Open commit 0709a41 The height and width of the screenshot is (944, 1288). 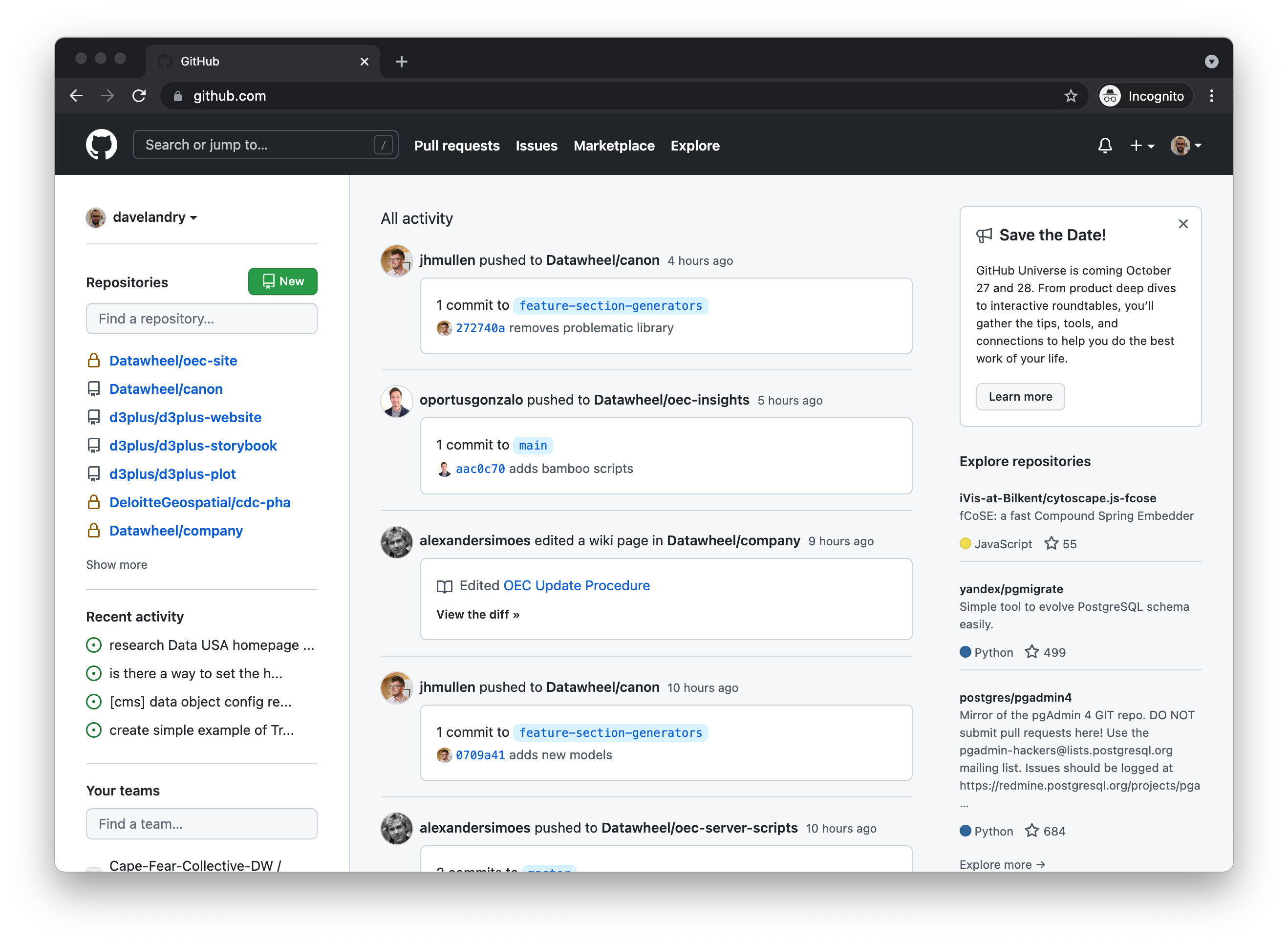coord(480,755)
